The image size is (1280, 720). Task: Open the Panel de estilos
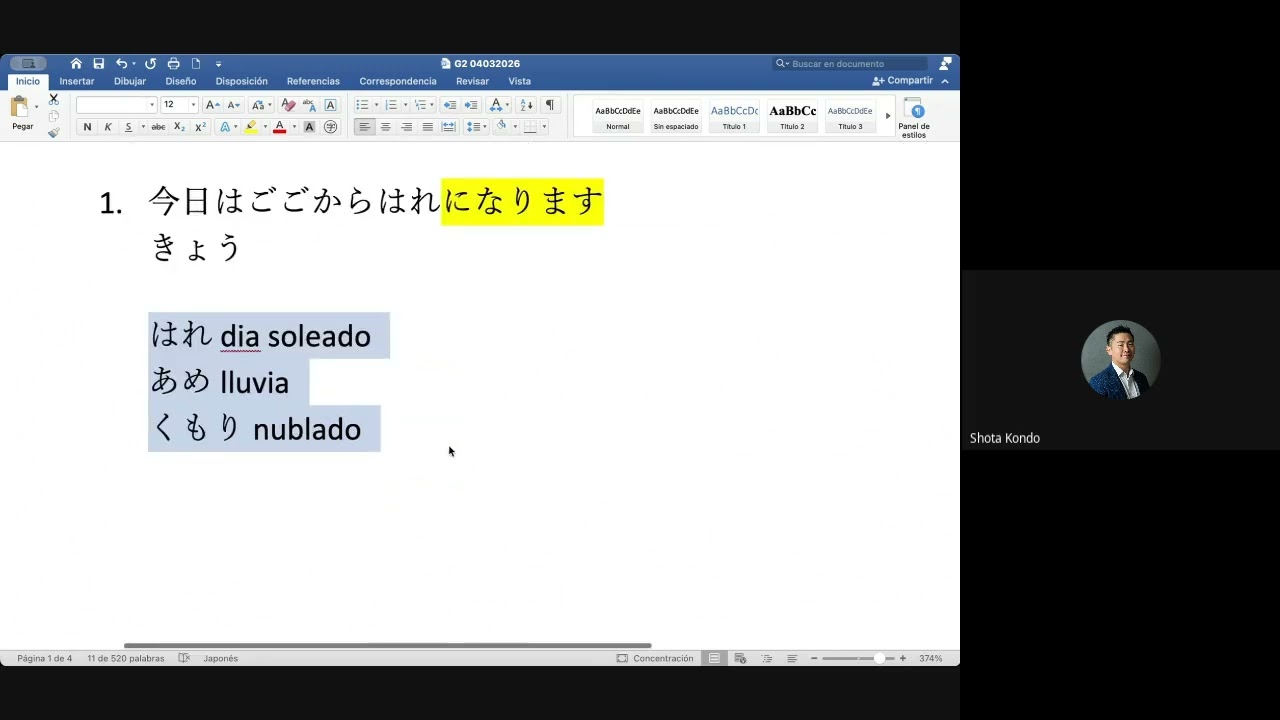click(915, 117)
